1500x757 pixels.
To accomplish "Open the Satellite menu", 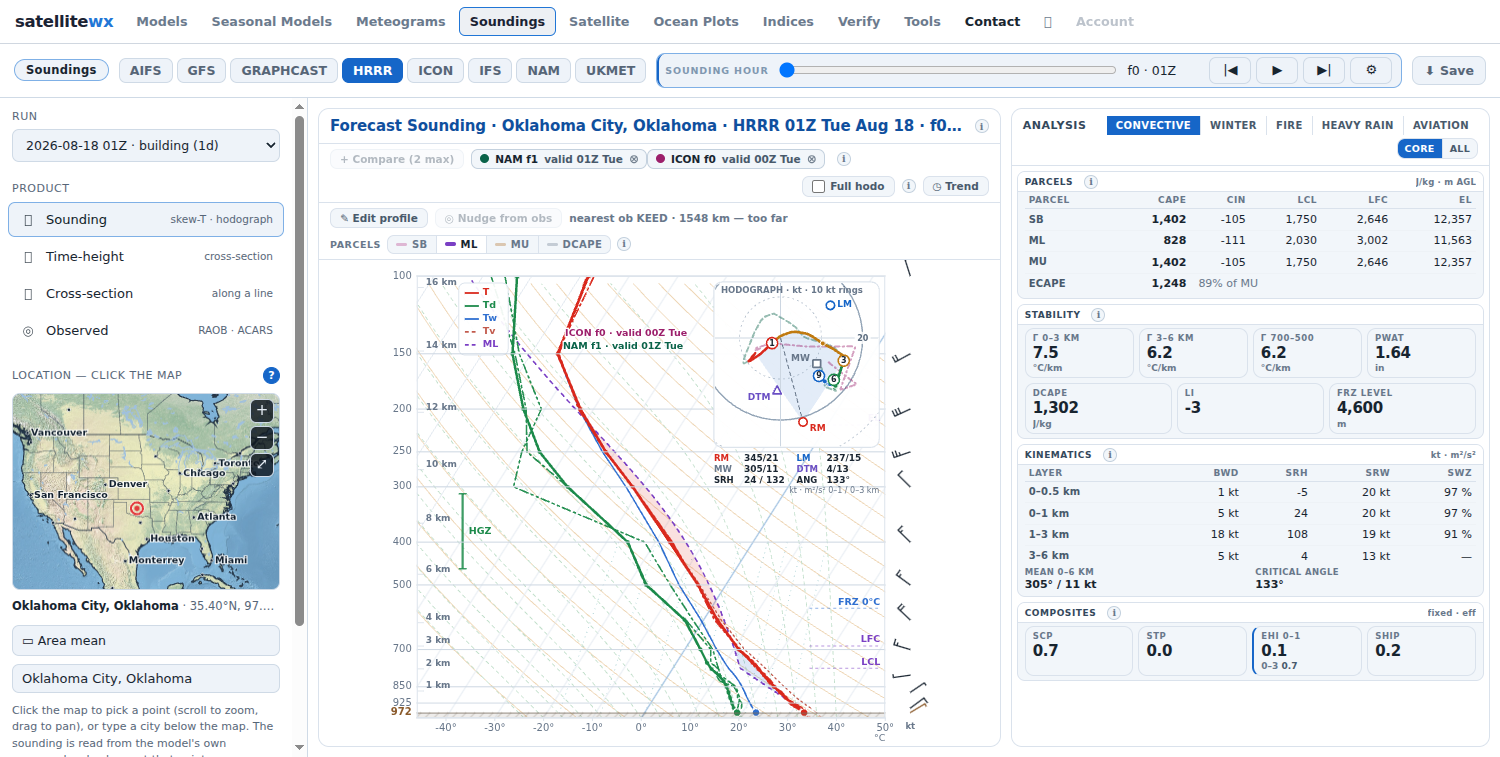I will [599, 21].
